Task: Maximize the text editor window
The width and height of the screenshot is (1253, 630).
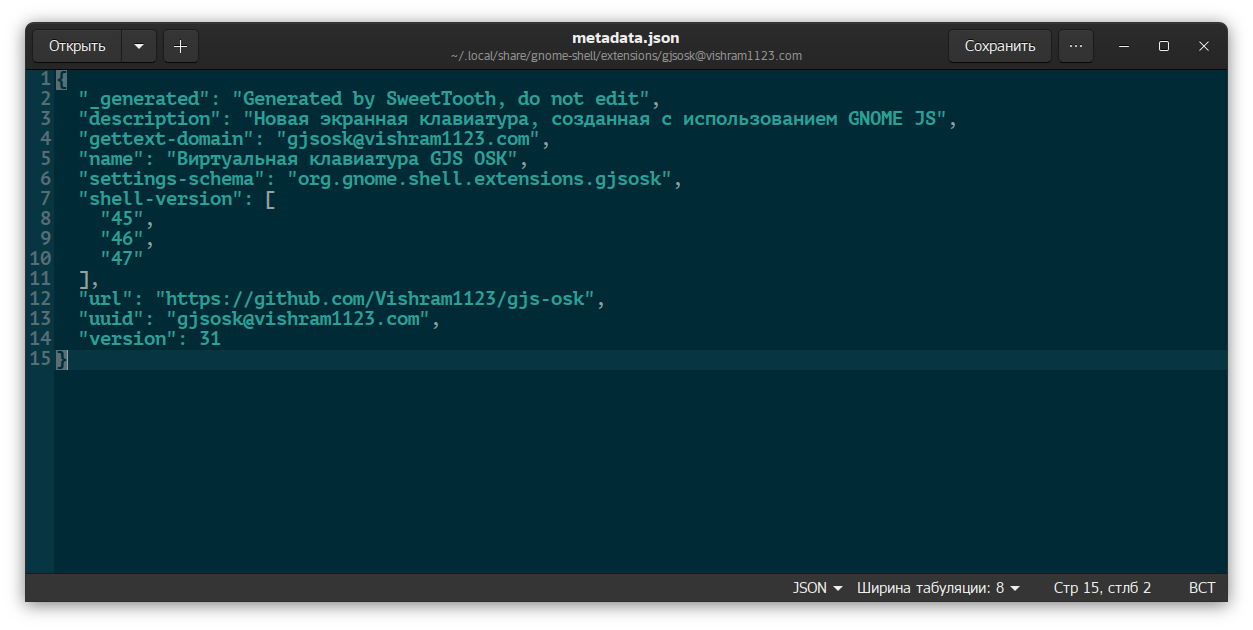Action: click(x=1164, y=46)
